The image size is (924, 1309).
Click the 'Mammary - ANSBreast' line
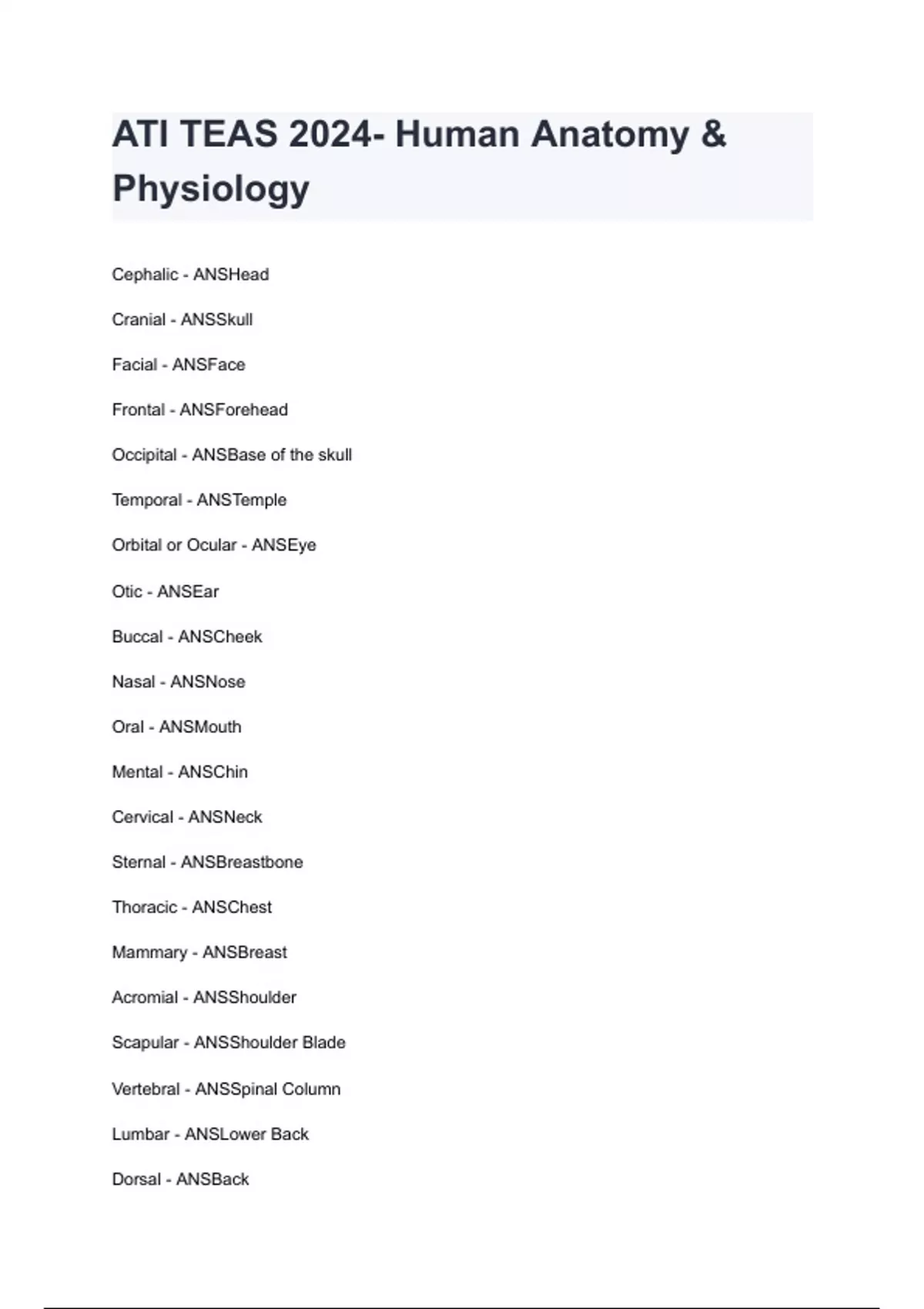coord(199,952)
